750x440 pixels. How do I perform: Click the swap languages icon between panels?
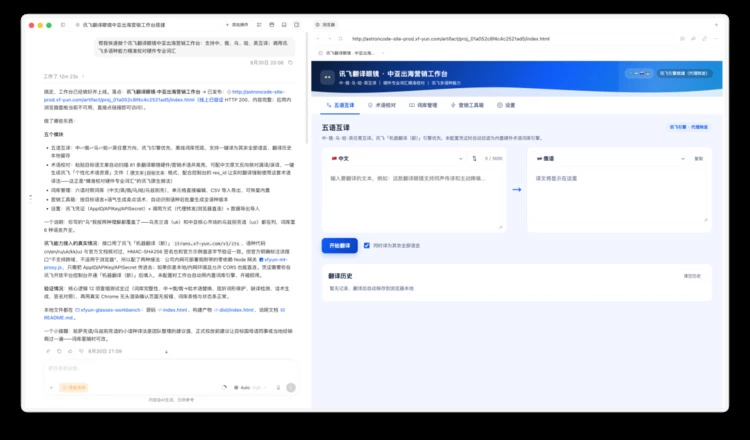(474, 158)
